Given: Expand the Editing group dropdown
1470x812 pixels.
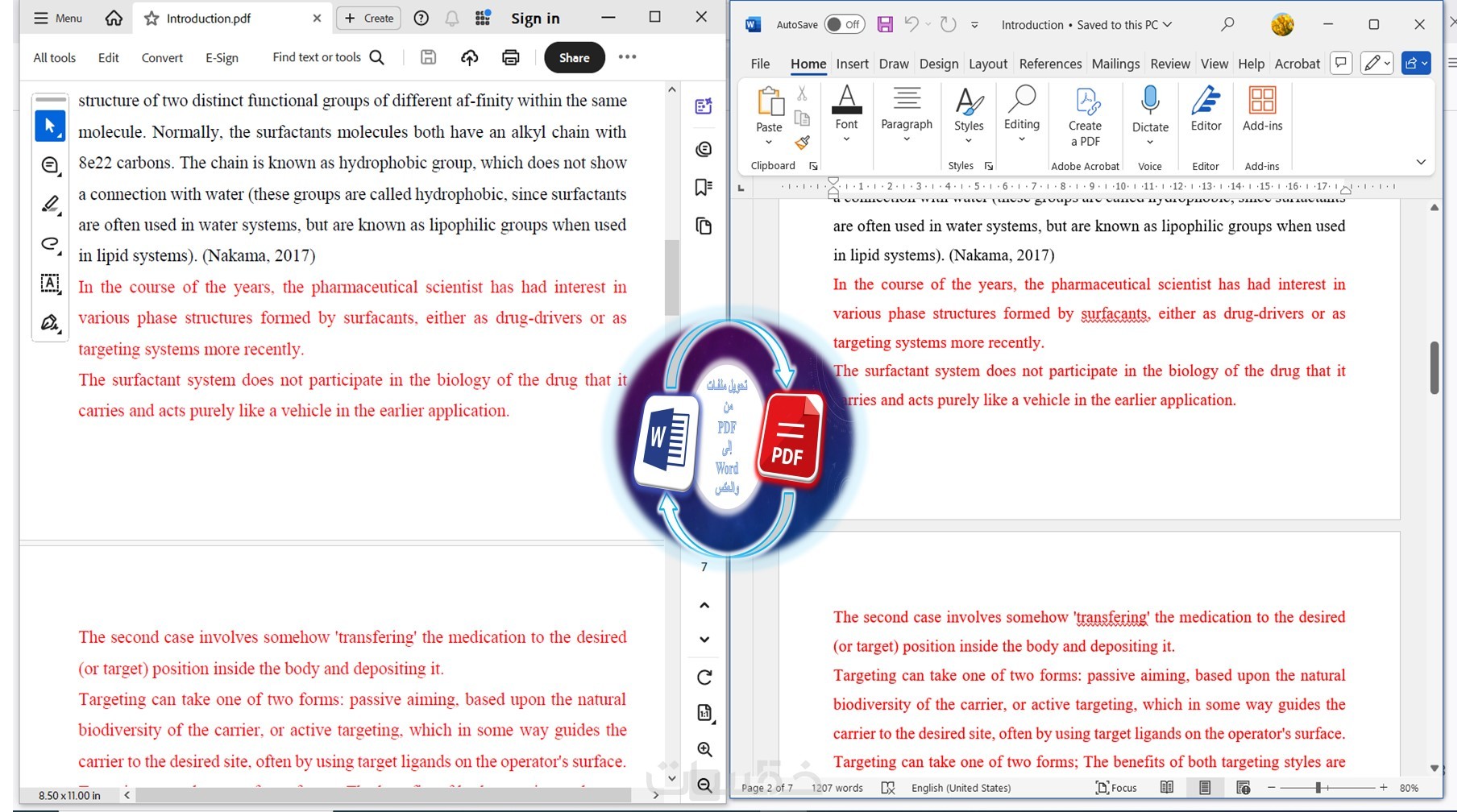Looking at the screenshot, I should click(x=1022, y=139).
